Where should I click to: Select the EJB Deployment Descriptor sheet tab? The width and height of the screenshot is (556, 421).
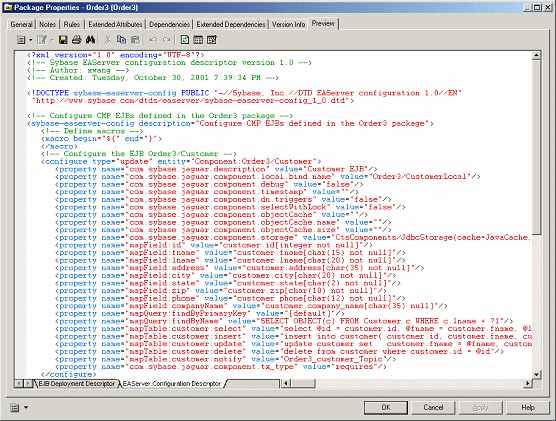pos(77,384)
